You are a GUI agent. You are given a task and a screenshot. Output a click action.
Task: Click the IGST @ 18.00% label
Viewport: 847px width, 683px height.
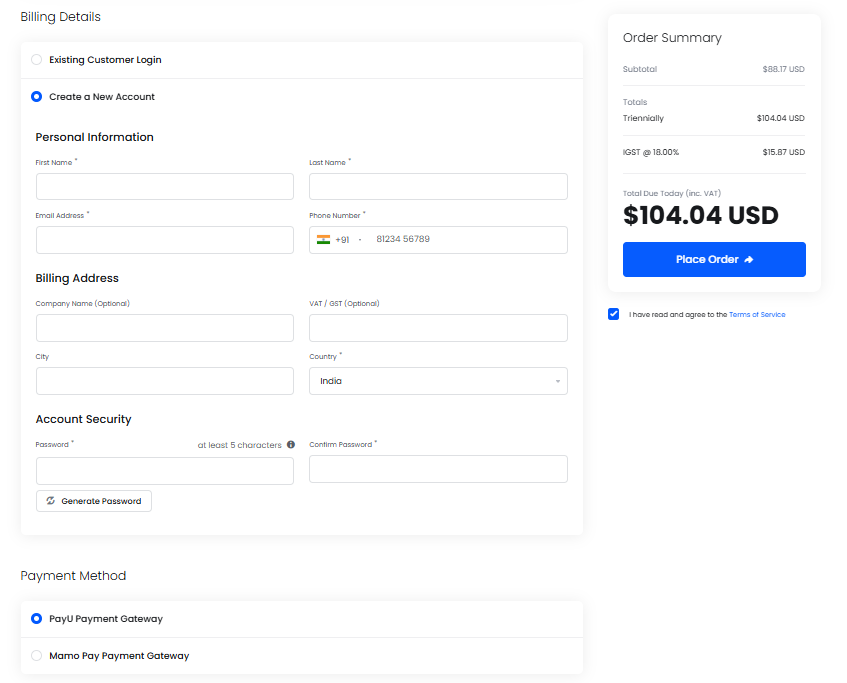click(x=650, y=152)
